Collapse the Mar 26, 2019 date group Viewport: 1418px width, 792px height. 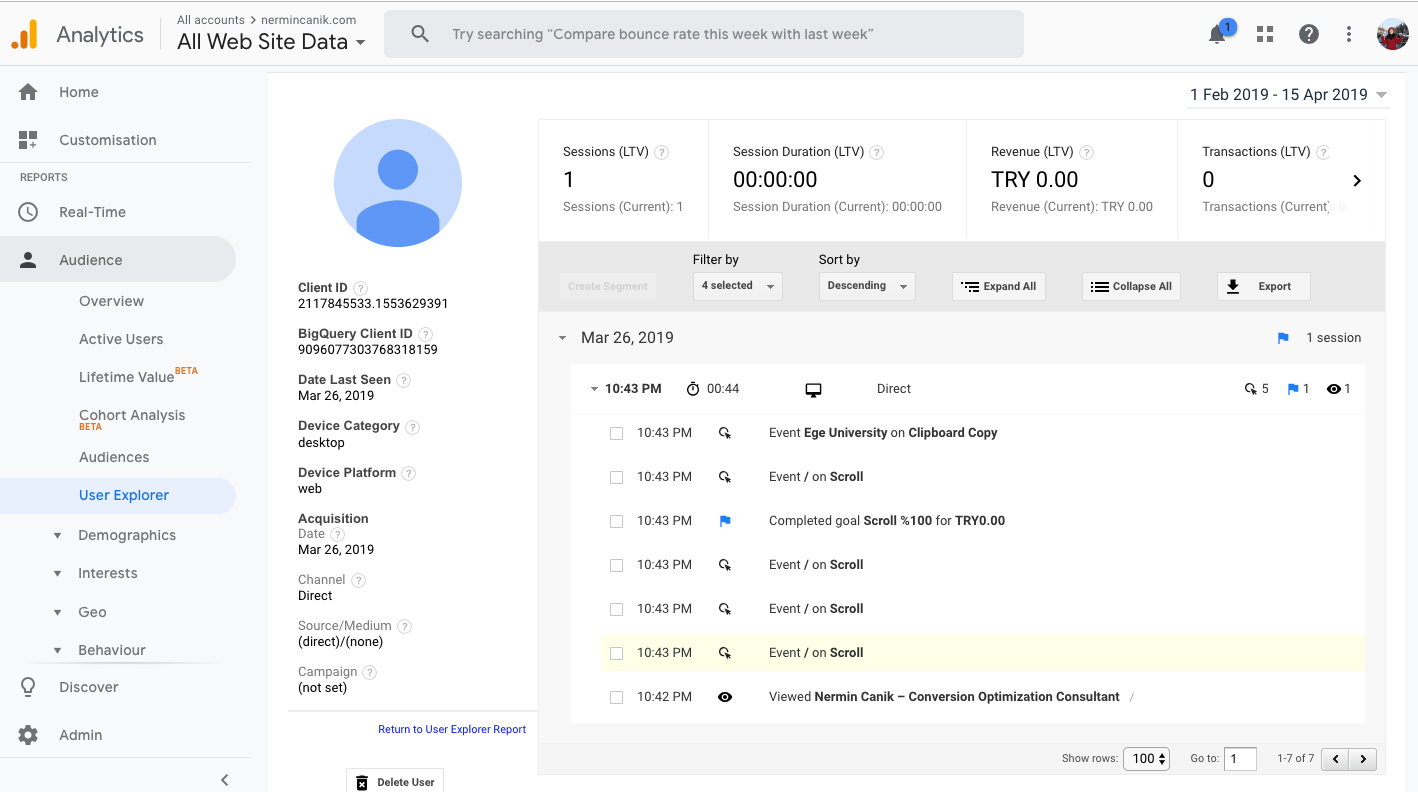tap(563, 338)
